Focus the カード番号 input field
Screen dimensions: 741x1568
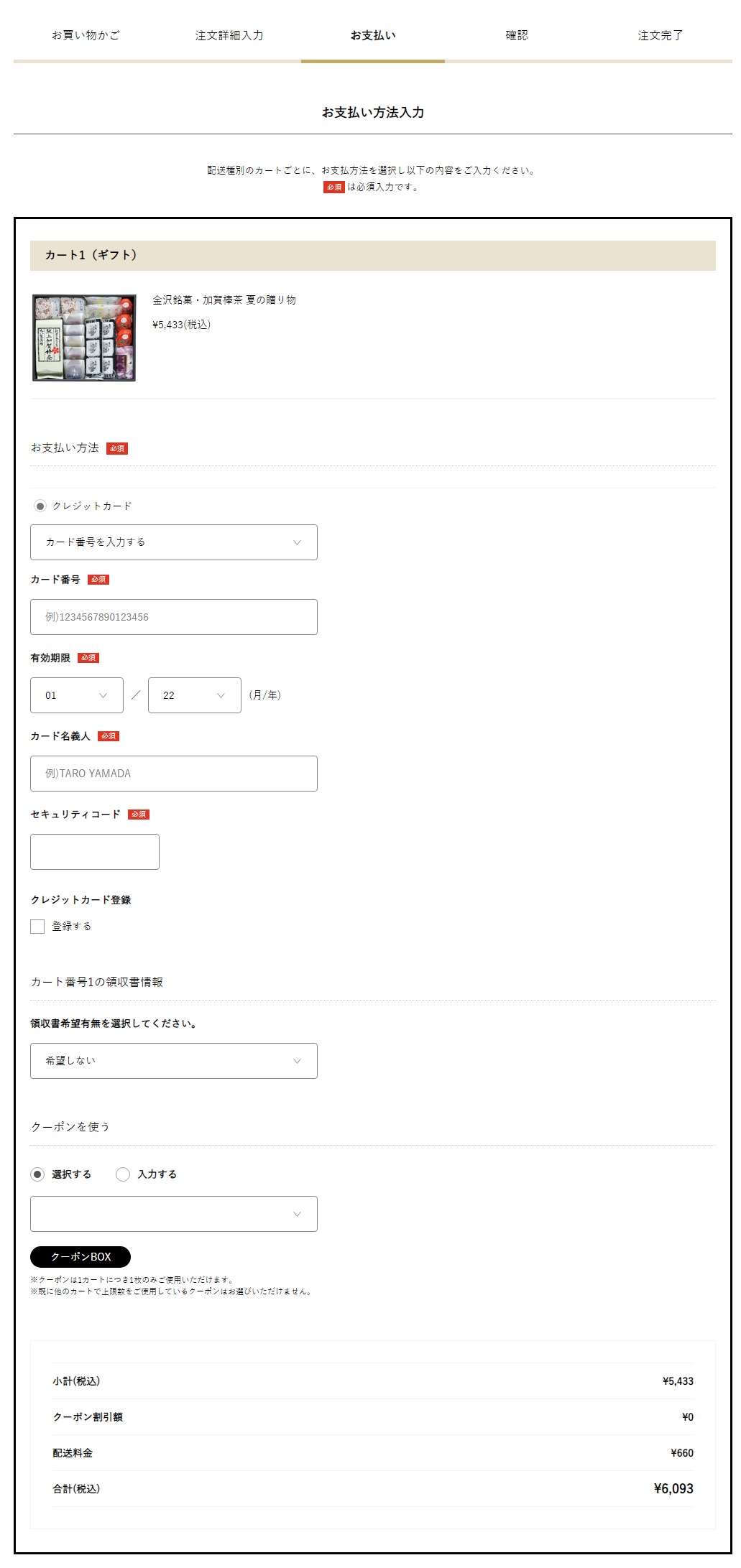point(174,617)
